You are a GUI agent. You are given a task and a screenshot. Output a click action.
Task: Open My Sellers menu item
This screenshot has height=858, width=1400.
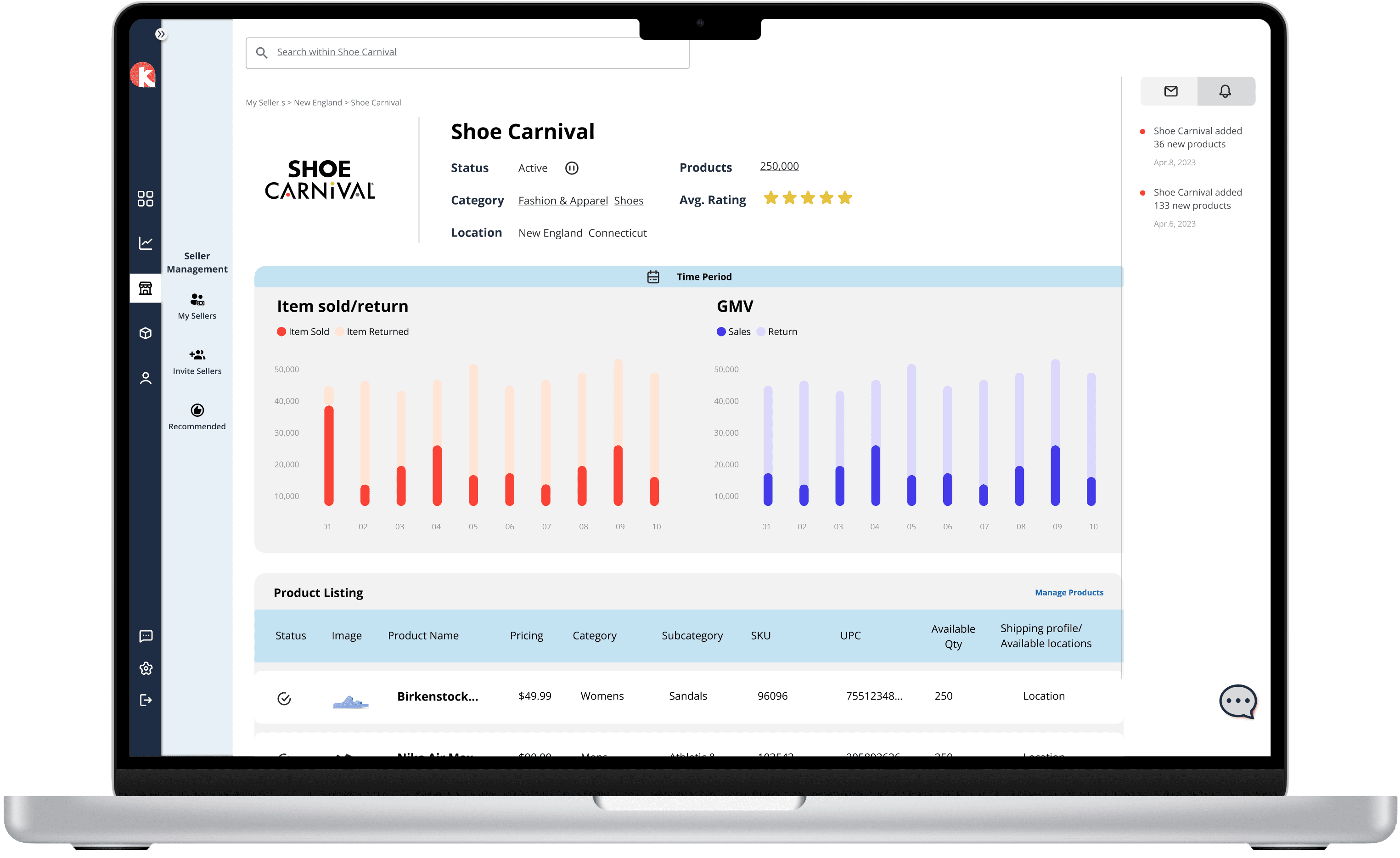[x=197, y=306]
